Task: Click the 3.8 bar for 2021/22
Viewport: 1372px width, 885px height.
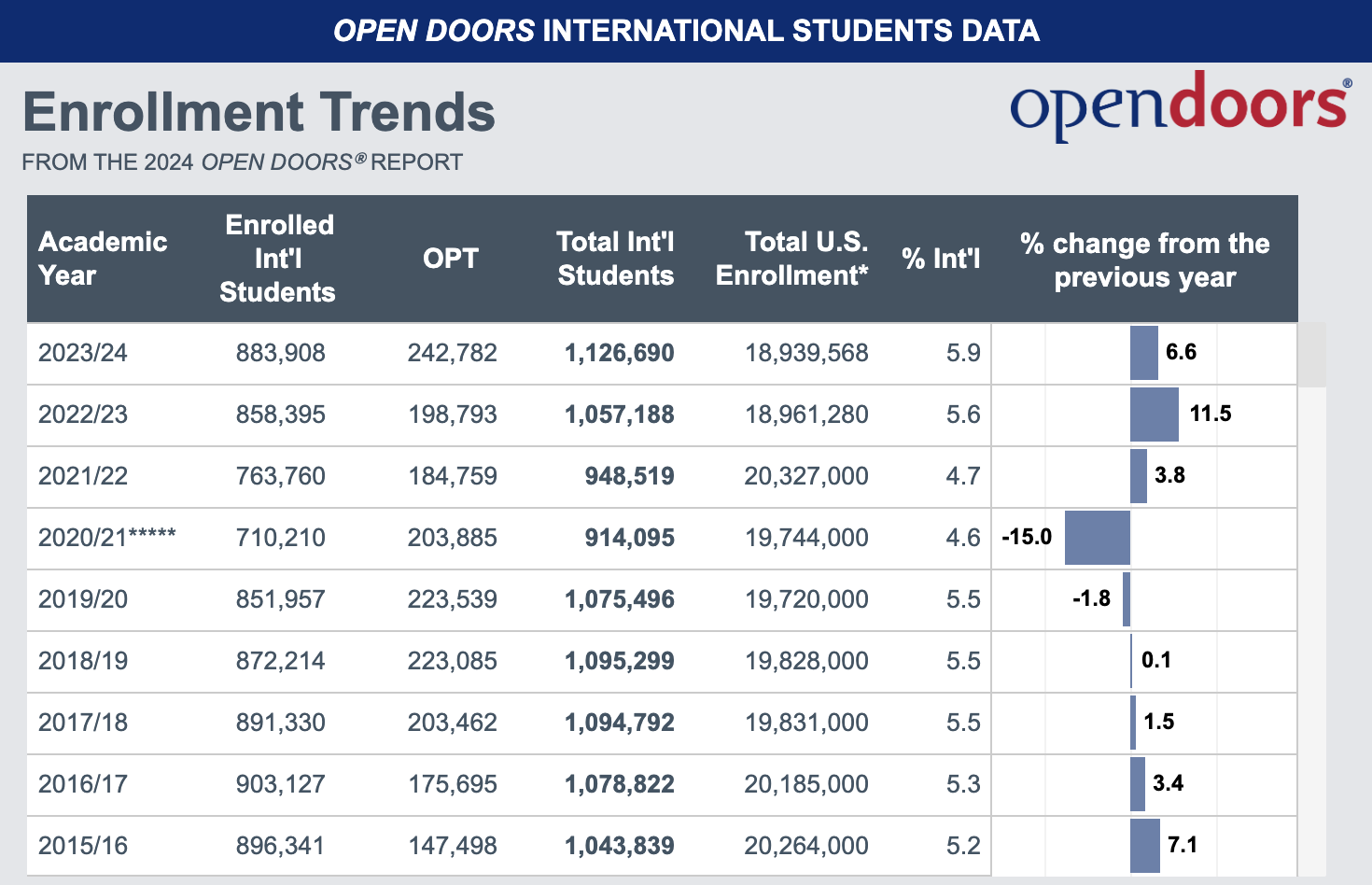Action: tap(1139, 476)
